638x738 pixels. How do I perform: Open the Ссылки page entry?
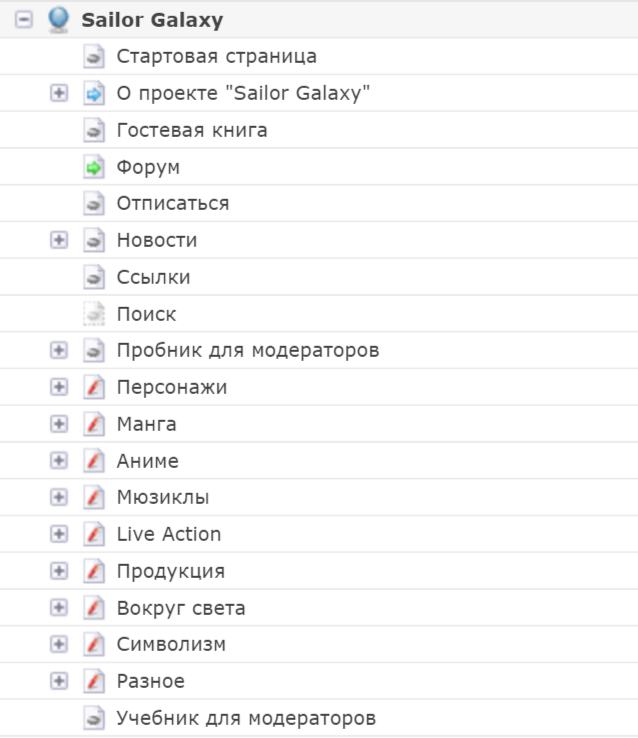(153, 277)
